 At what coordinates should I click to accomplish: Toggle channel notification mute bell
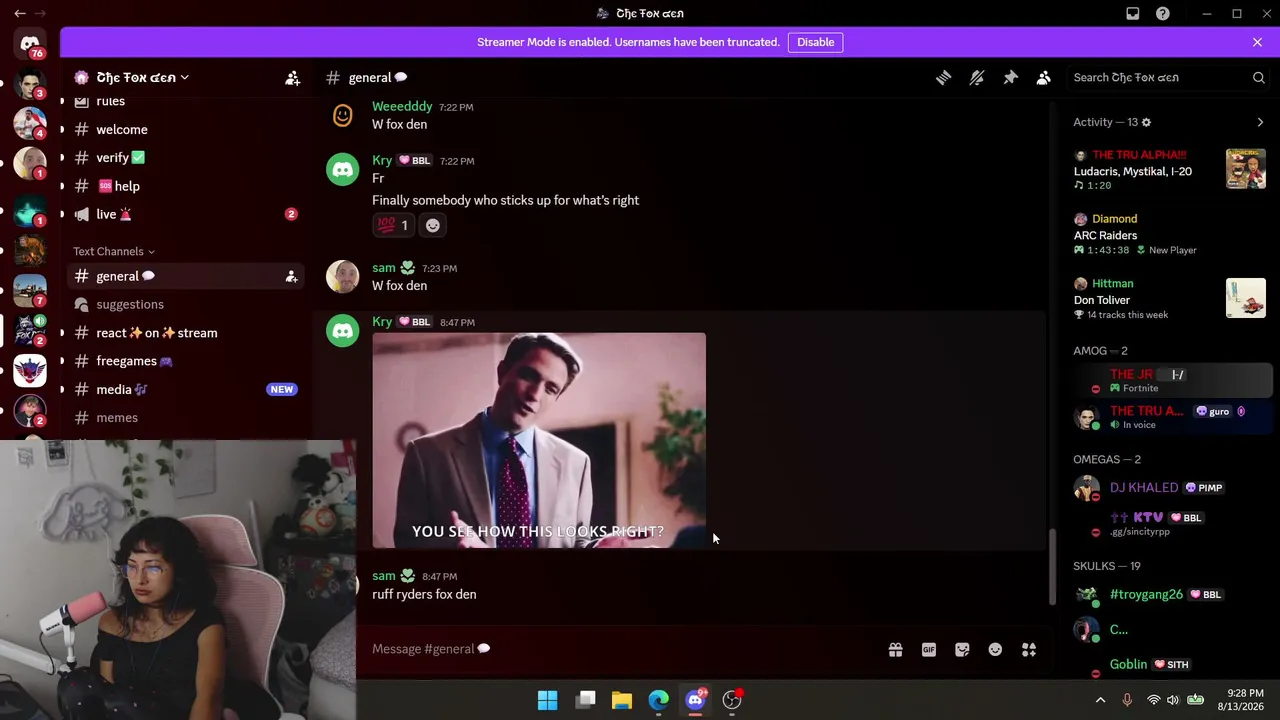click(x=977, y=77)
